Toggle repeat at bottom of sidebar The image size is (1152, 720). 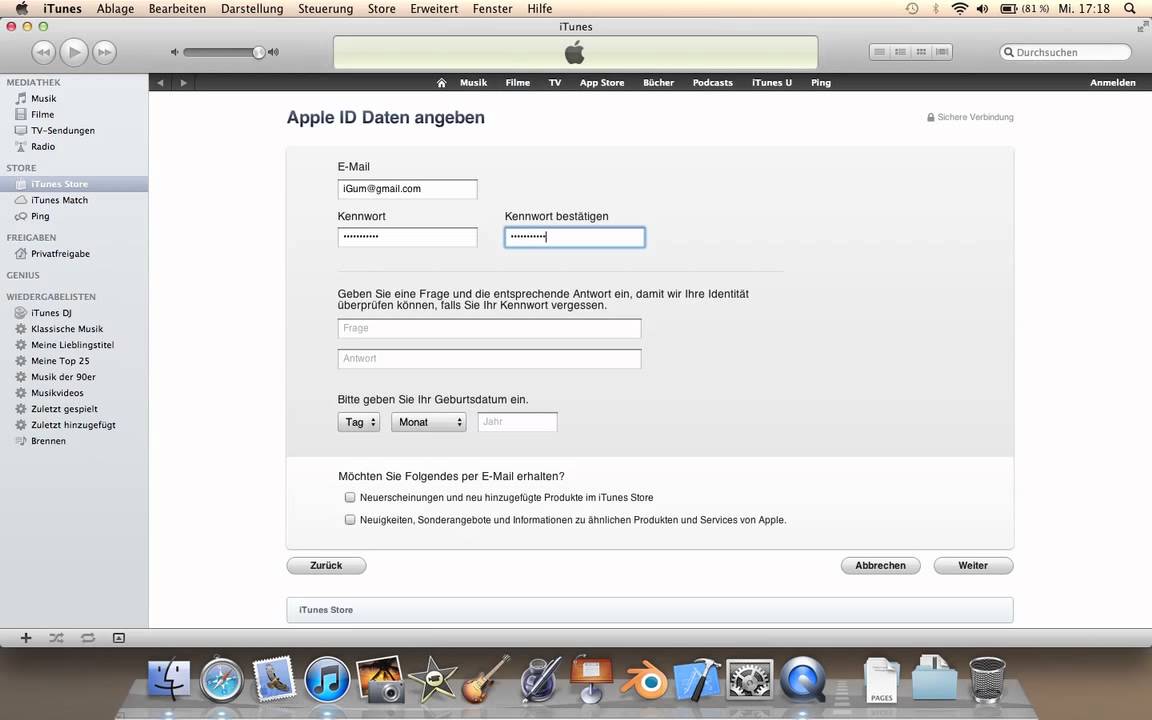click(88, 638)
